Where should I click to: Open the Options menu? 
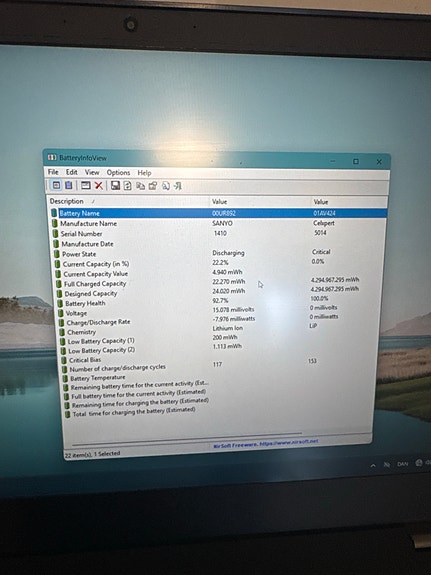pos(118,173)
